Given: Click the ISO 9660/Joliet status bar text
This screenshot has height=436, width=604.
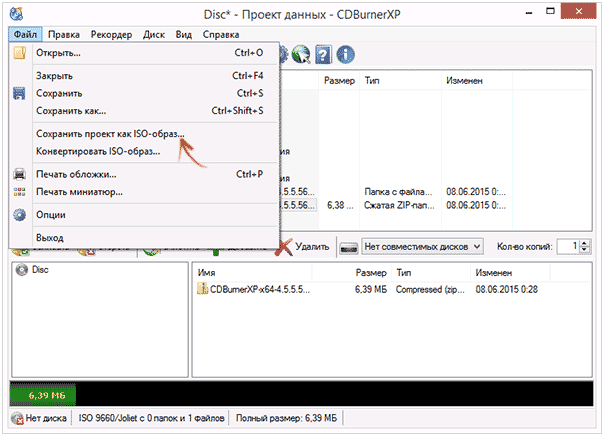Looking at the screenshot, I should tap(151, 418).
